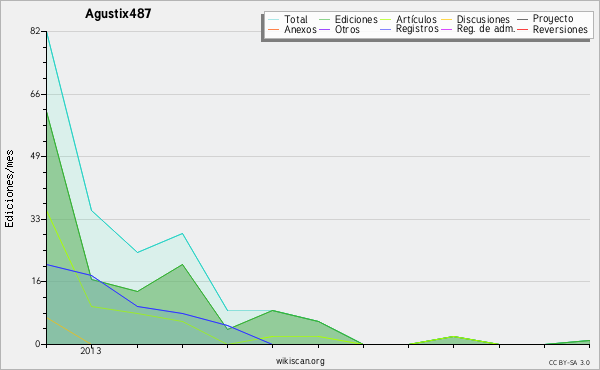Click the y-axis value 33

tap(35, 219)
